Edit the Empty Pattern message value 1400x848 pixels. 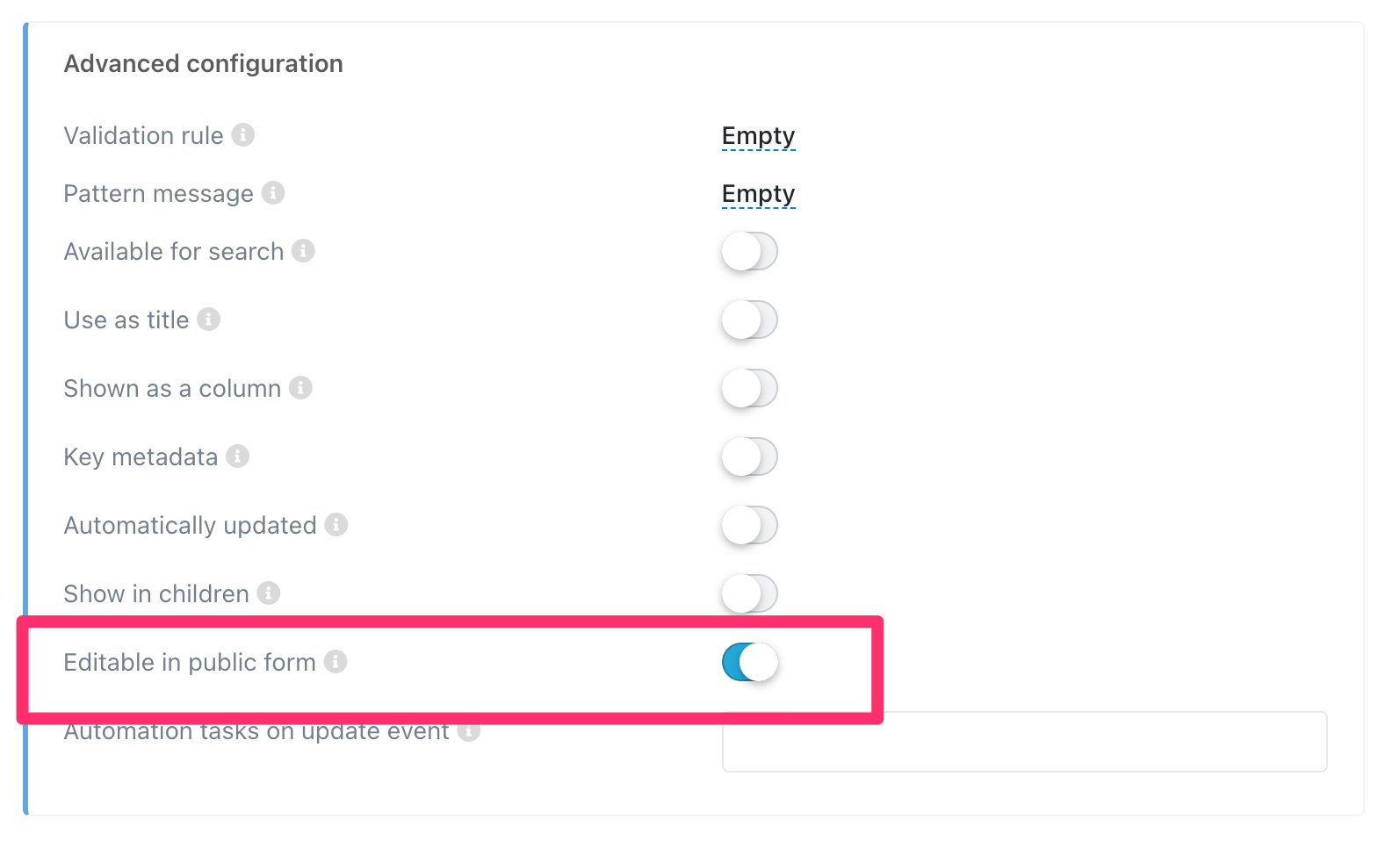(758, 194)
